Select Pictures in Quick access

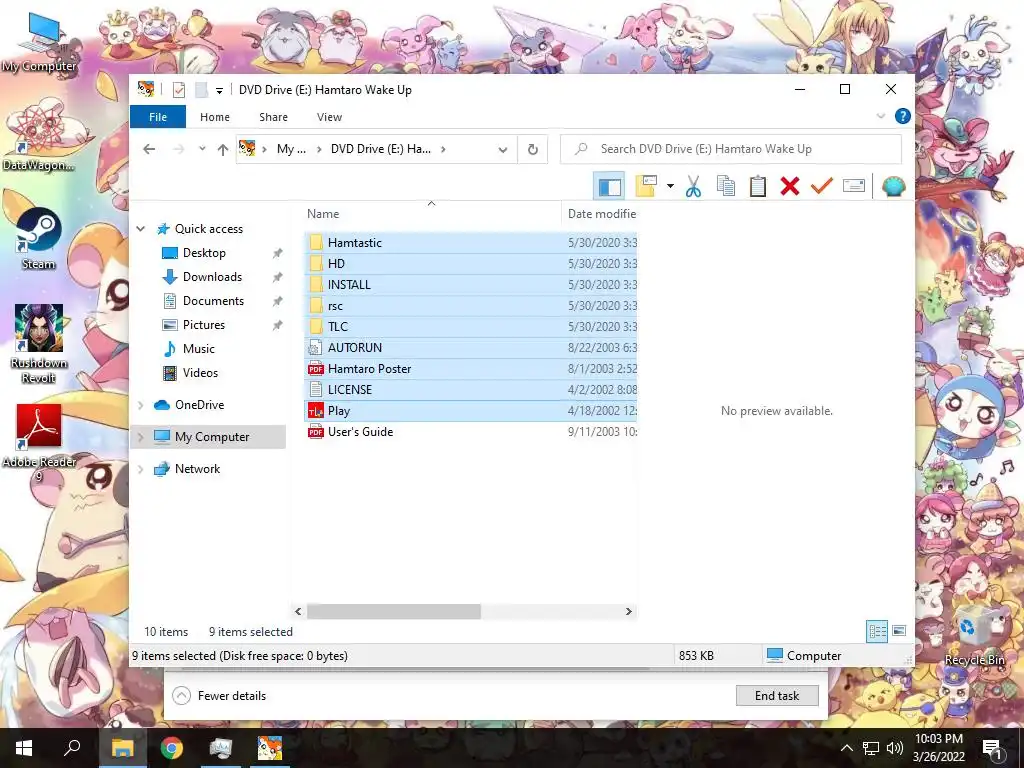tap(204, 325)
